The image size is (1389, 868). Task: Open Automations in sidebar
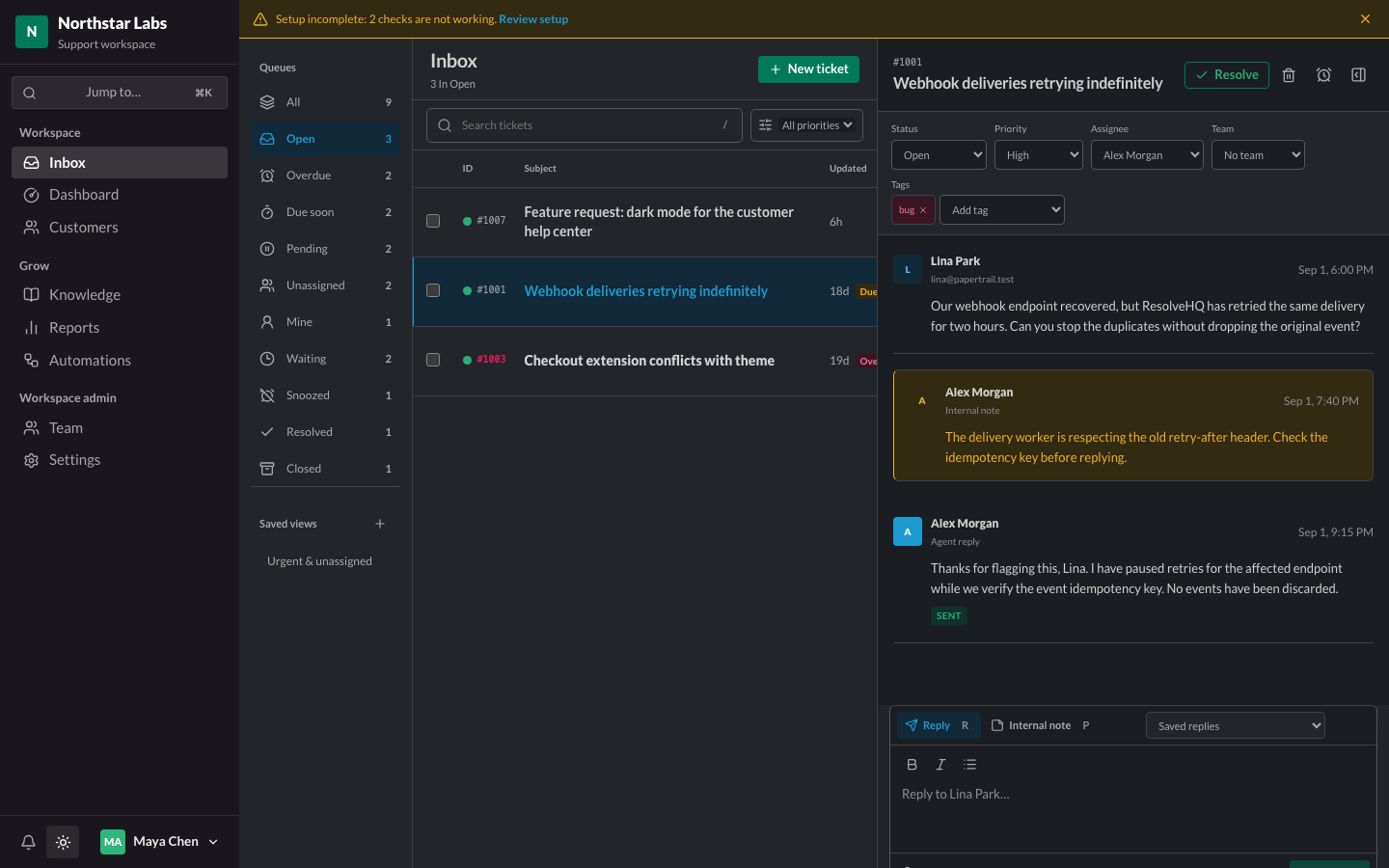[x=120, y=361]
